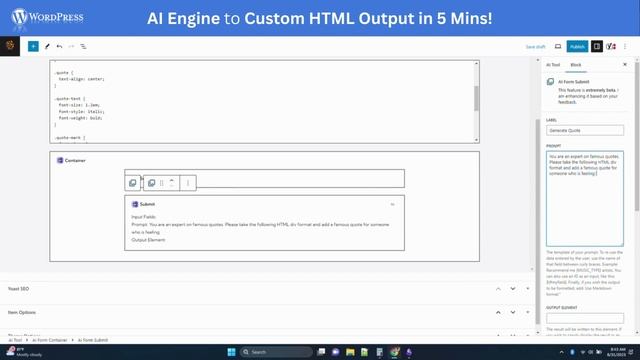
Task: Click the Yoast SEO panel title
Action: pos(18,289)
